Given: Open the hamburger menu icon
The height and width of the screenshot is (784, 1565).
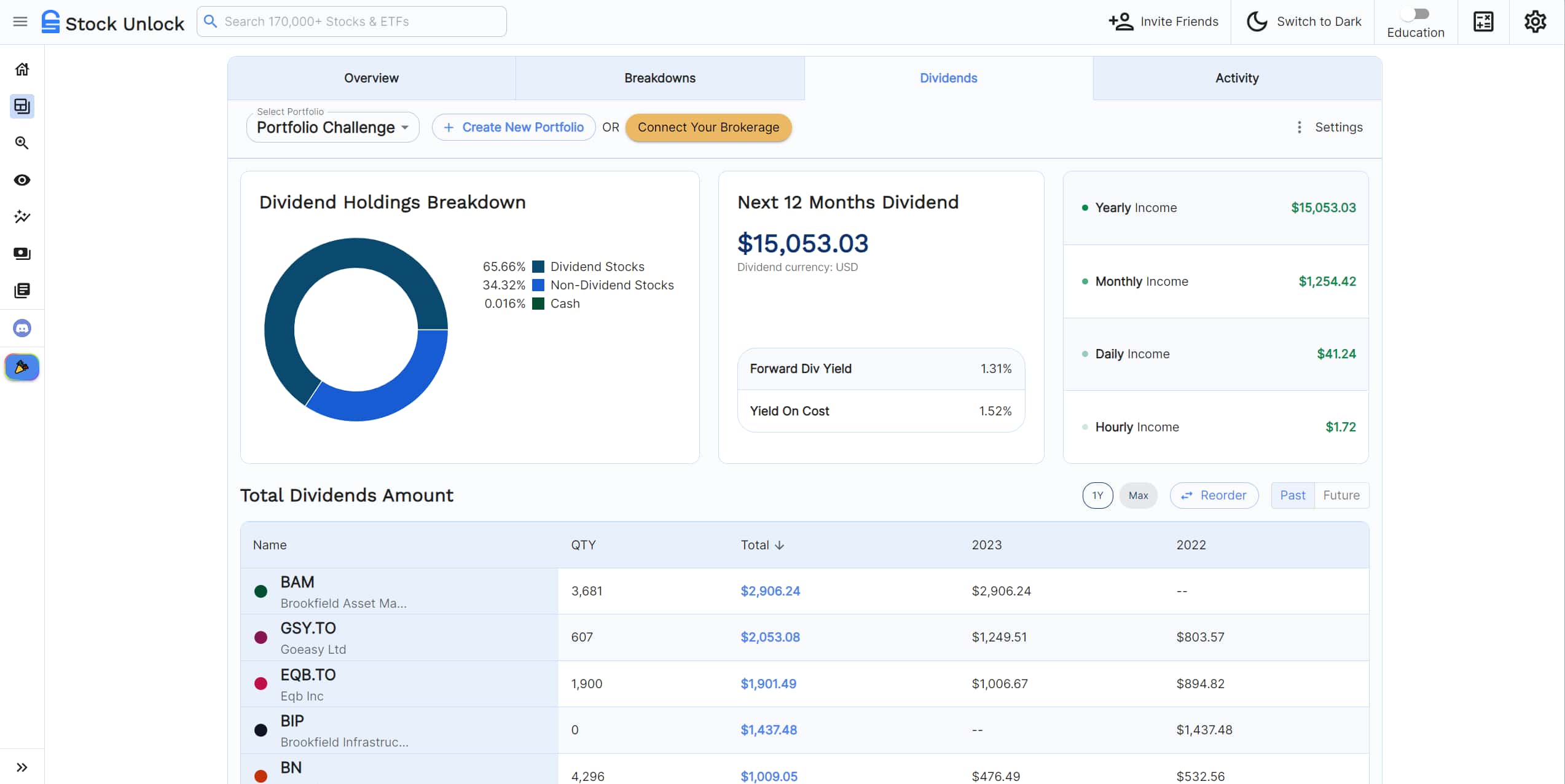Looking at the screenshot, I should [x=20, y=22].
